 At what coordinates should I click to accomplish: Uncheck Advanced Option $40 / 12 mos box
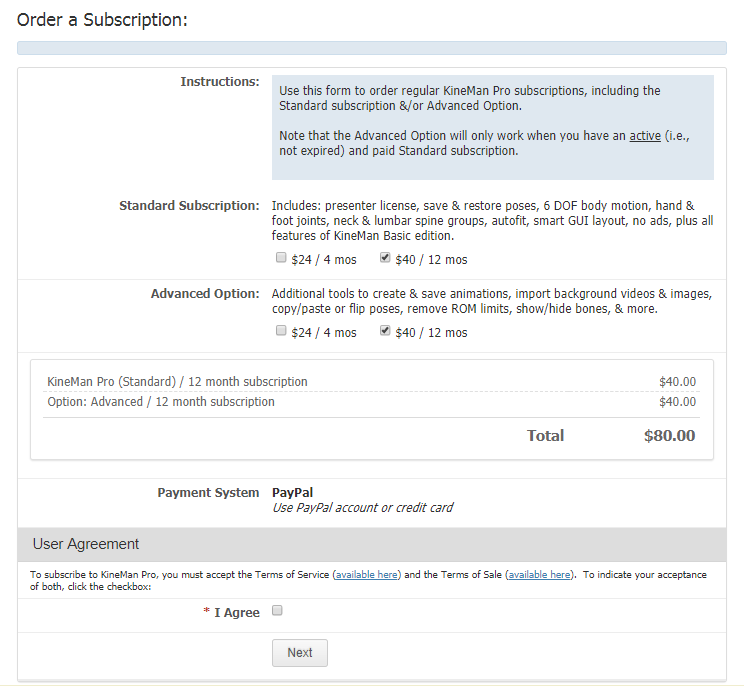pyautogui.click(x=385, y=330)
